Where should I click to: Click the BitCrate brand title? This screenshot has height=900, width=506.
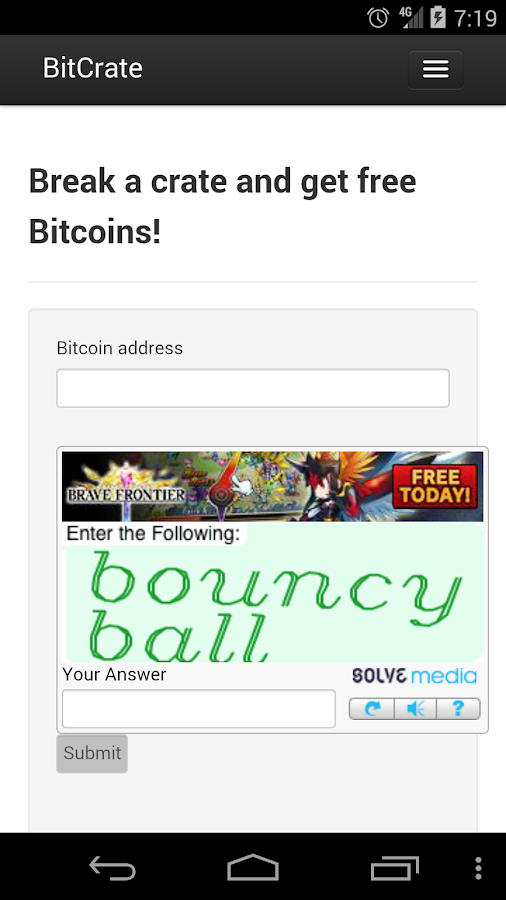coord(93,68)
